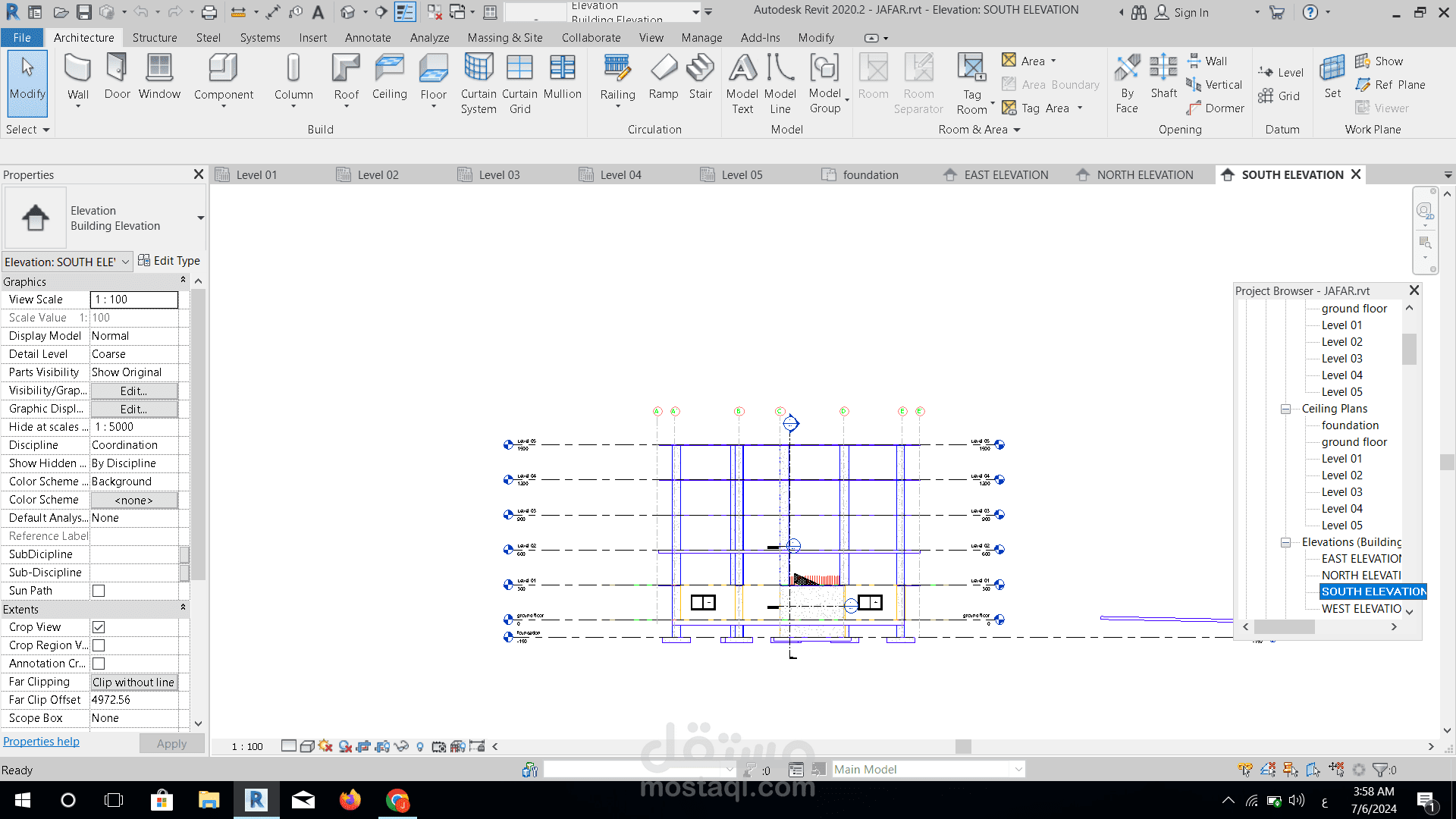Viewport: 1456px width, 819px height.
Task: Click the horizontal view scrollbar thumb
Action: (963, 746)
